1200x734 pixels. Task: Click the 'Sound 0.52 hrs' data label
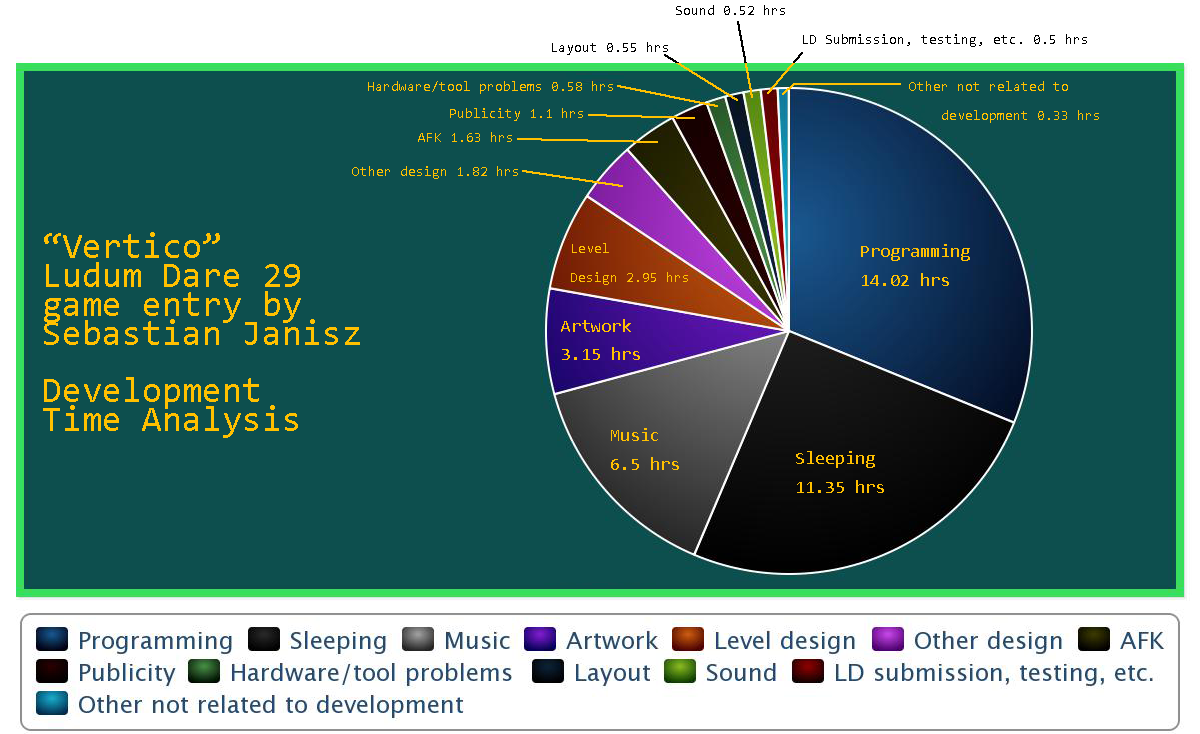click(730, 11)
